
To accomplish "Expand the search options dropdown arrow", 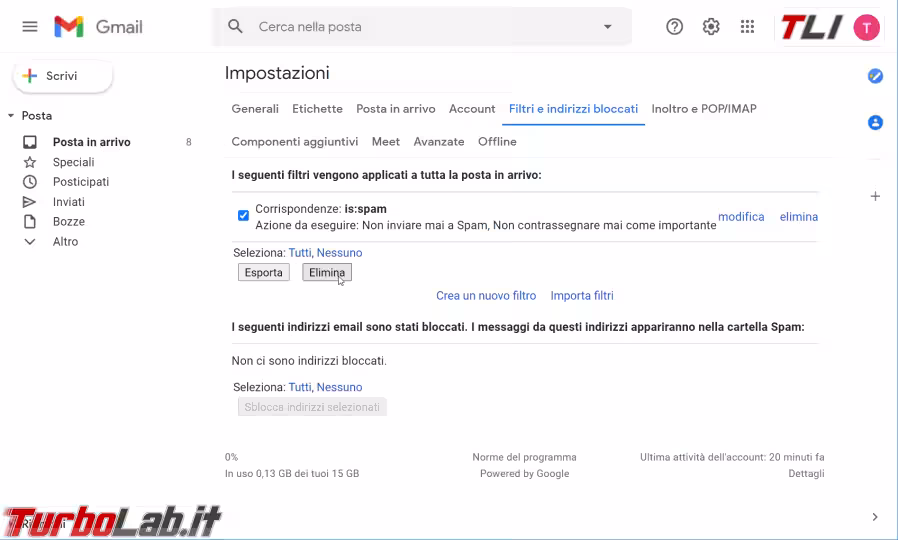I will (x=607, y=27).
